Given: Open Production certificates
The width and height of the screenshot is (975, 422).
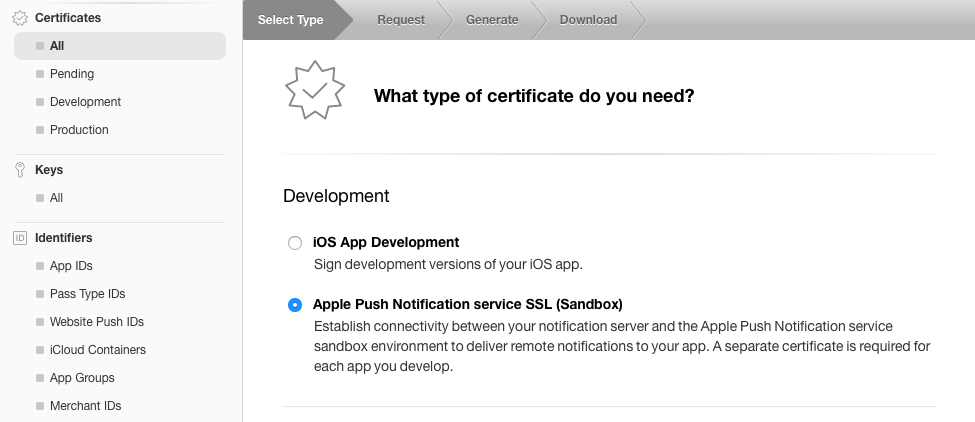Looking at the screenshot, I should tap(79, 130).
